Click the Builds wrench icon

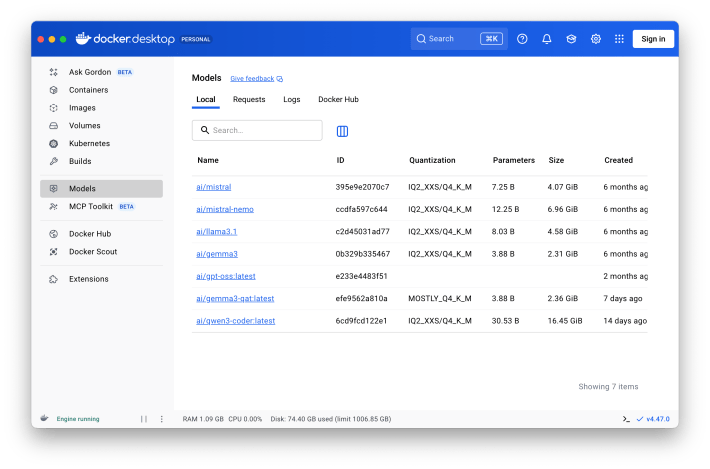coord(53,161)
